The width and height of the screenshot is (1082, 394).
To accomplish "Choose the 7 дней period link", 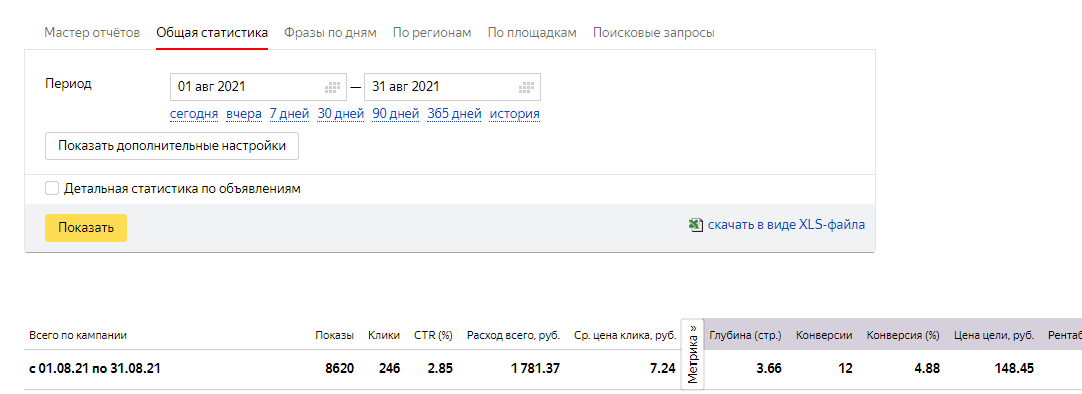I will point(289,114).
